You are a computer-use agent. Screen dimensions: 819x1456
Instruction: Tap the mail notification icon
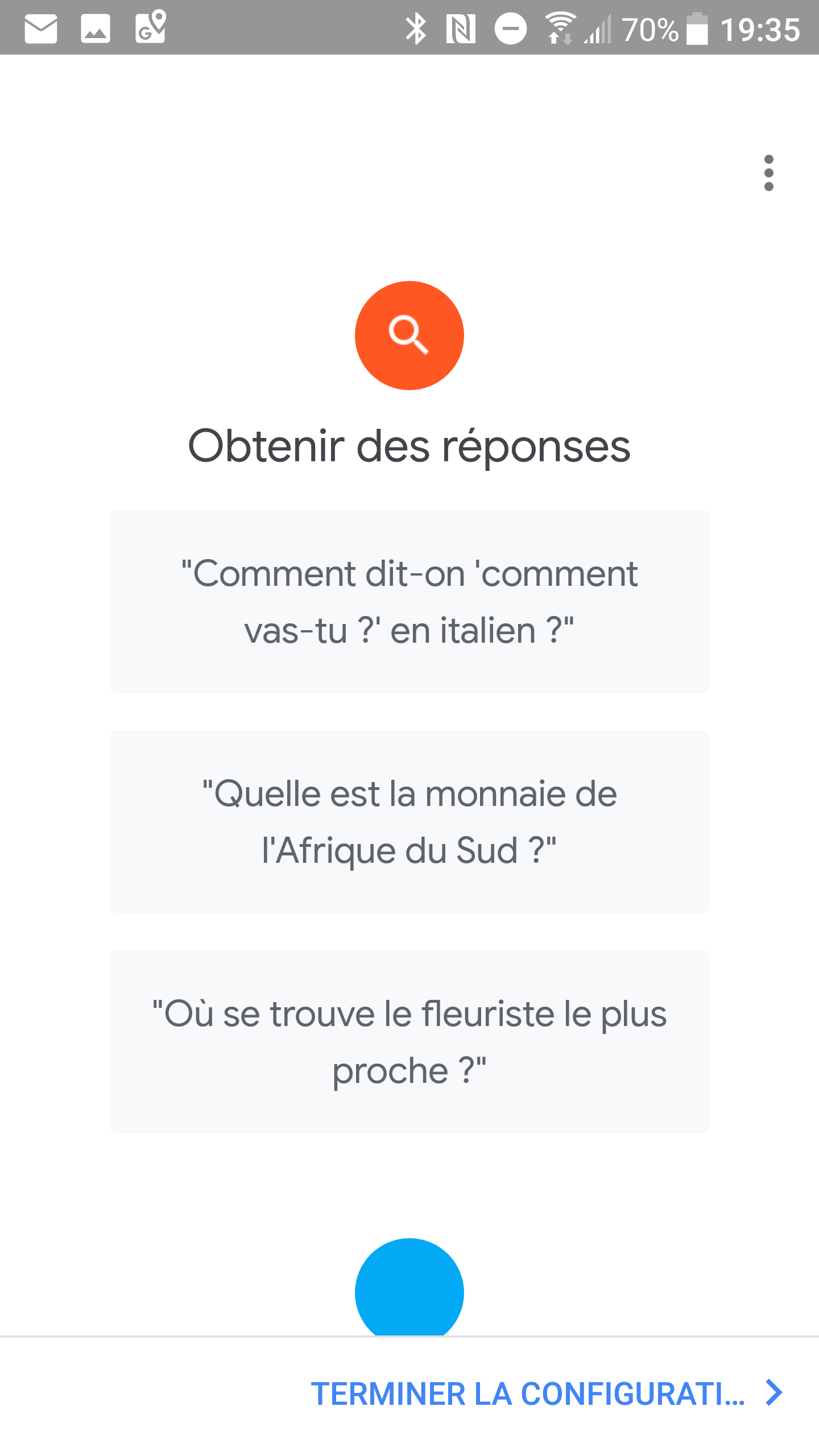pos(41,29)
